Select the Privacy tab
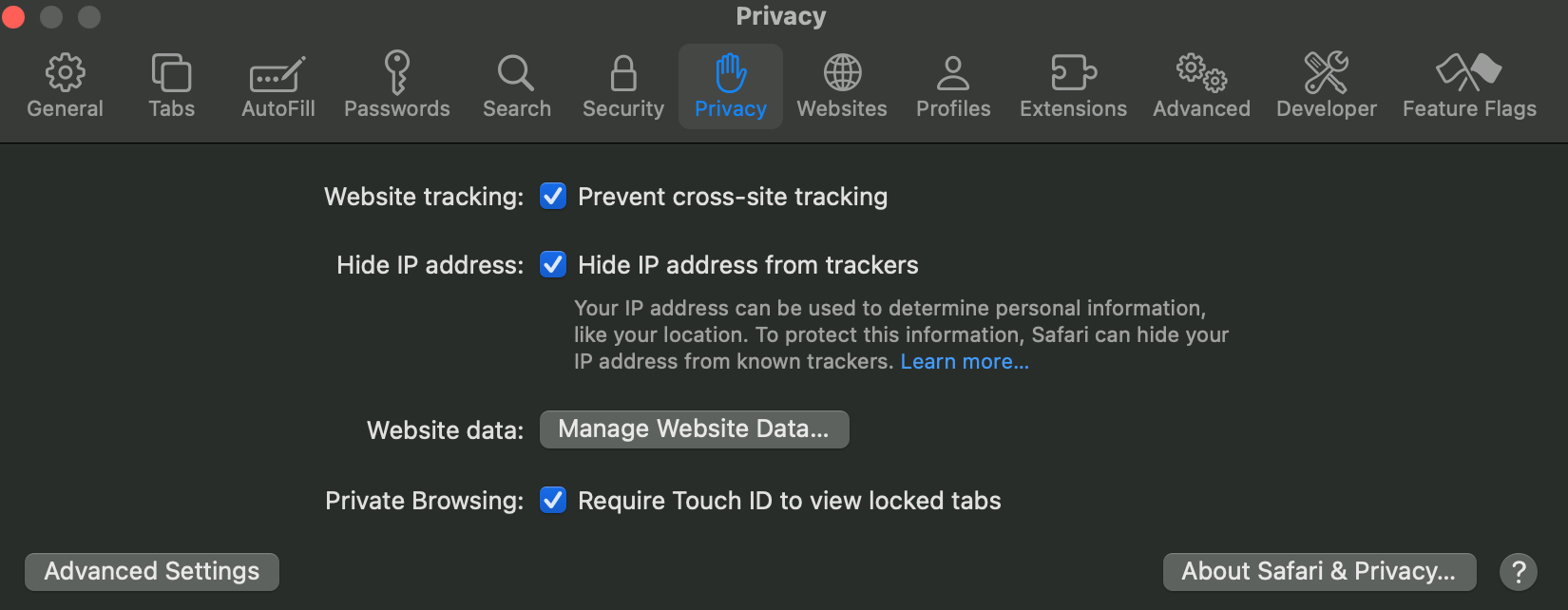This screenshot has width=1568, height=610. point(730,86)
